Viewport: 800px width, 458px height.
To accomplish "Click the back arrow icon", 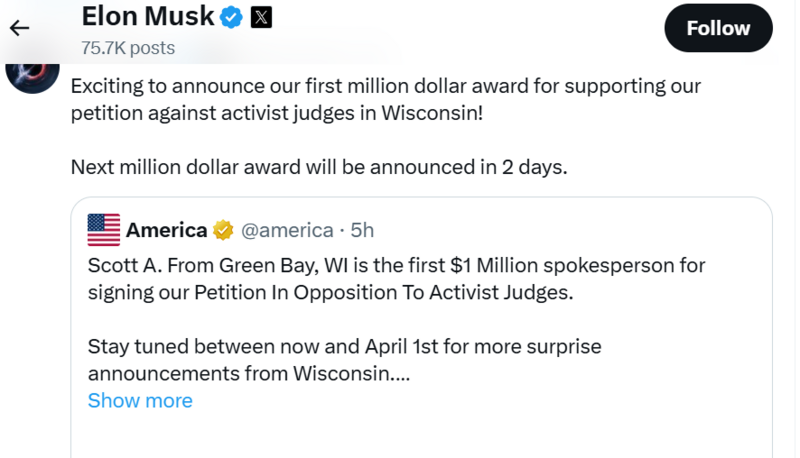I will point(18,28).
